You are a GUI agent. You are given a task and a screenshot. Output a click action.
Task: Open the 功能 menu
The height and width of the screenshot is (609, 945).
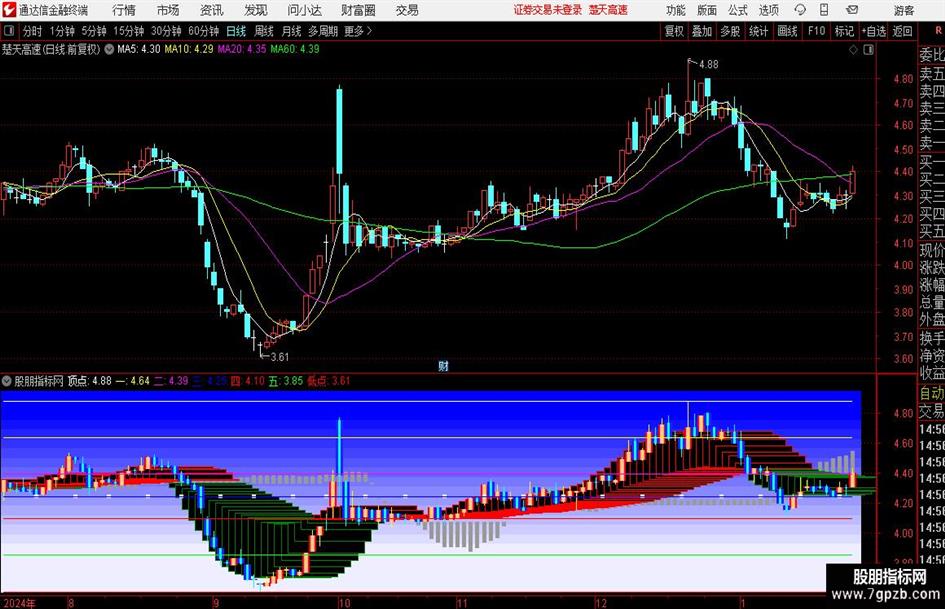[x=676, y=10]
